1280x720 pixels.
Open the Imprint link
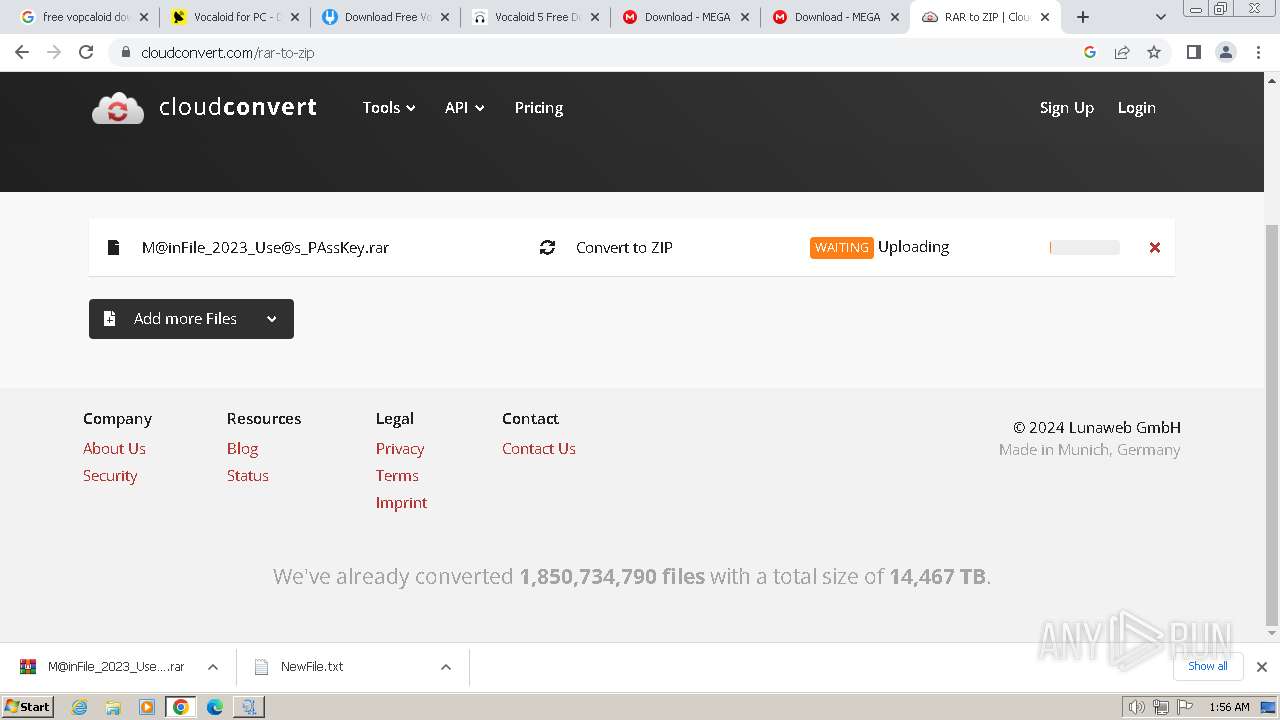pos(401,502)
